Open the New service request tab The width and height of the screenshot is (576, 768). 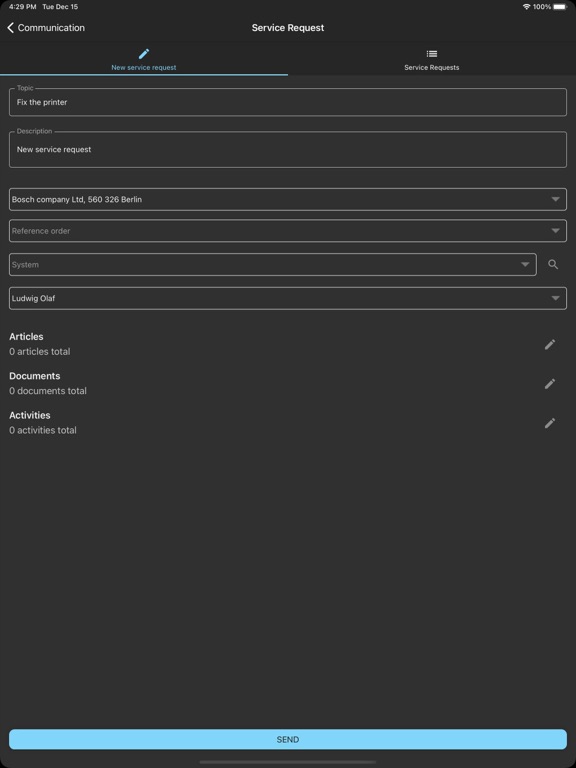coord(144,60)
